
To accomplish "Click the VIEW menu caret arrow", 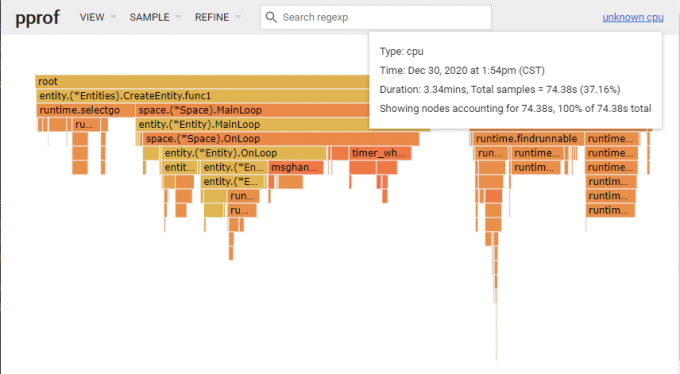I will click(x=113, y=17).
